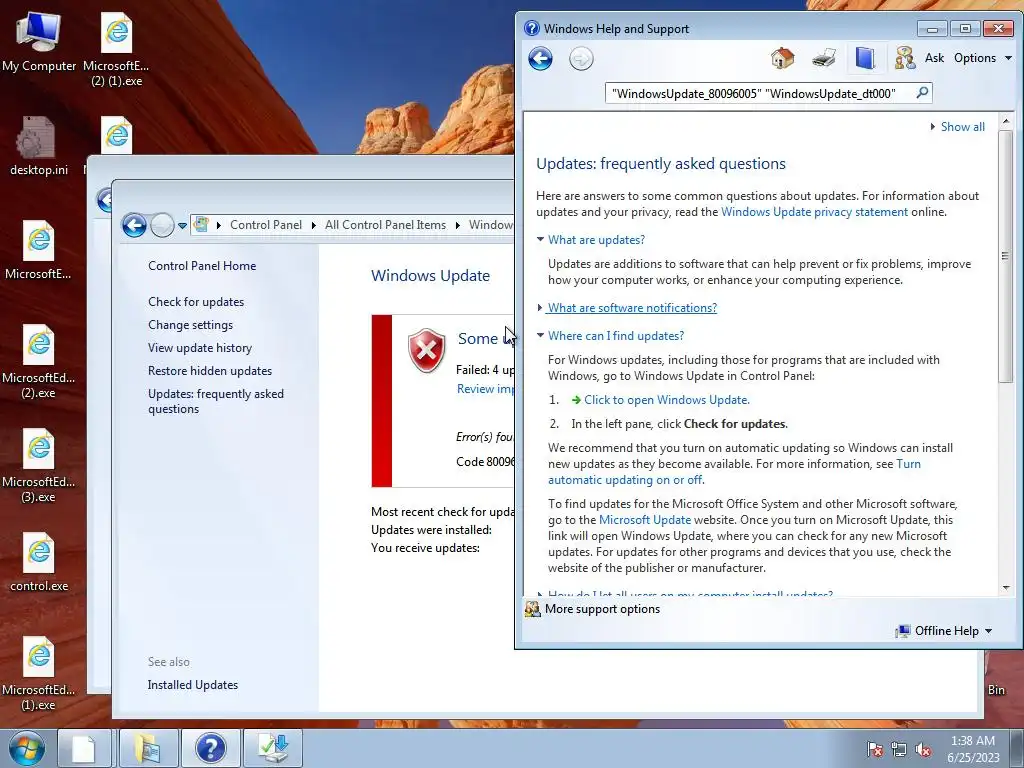The image size is (1024, 768).
Task: Click the search magnifier in Help search box
Action: [922, 93]
